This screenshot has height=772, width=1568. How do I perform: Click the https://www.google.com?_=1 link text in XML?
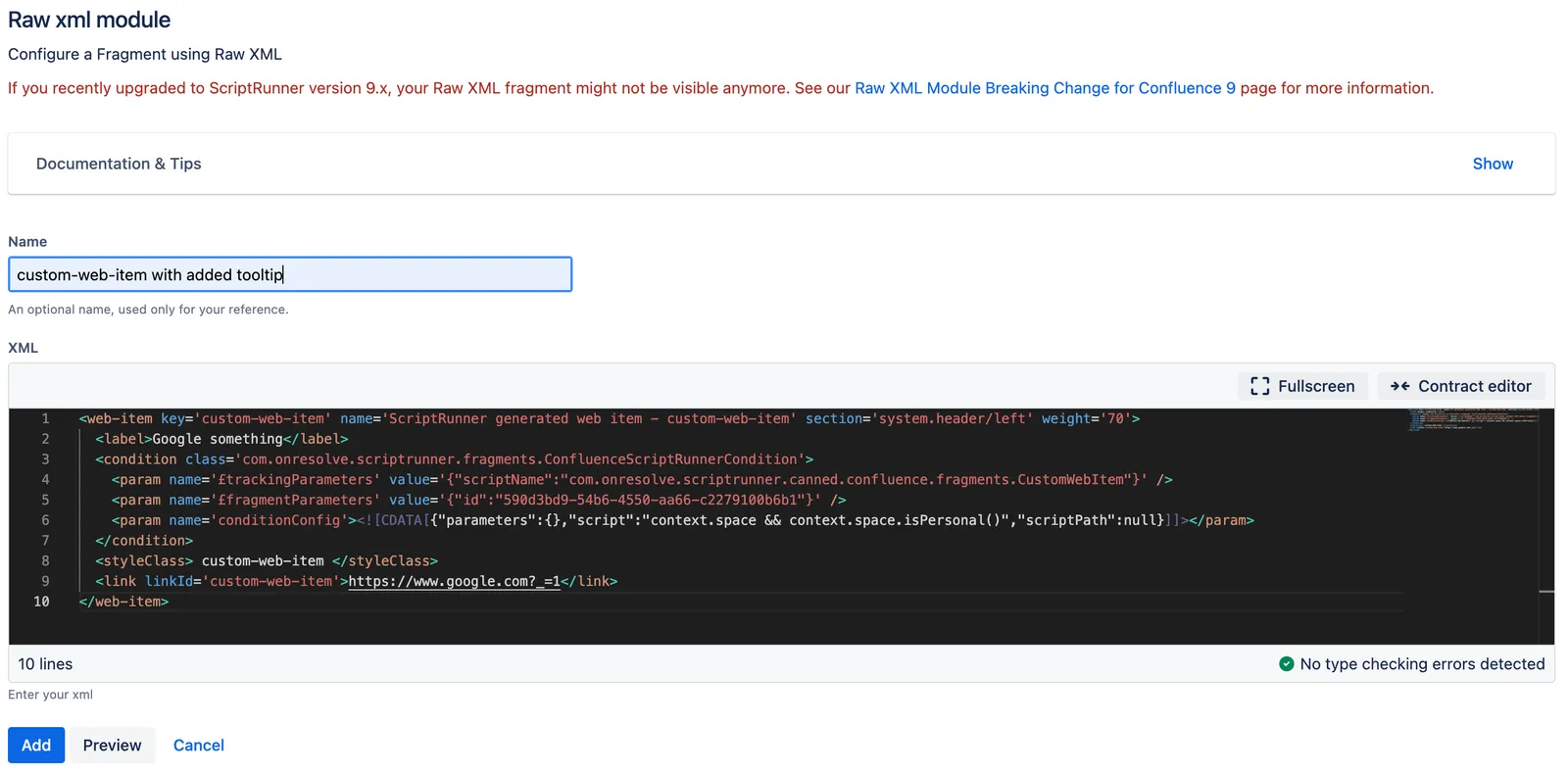pos(454,581)
